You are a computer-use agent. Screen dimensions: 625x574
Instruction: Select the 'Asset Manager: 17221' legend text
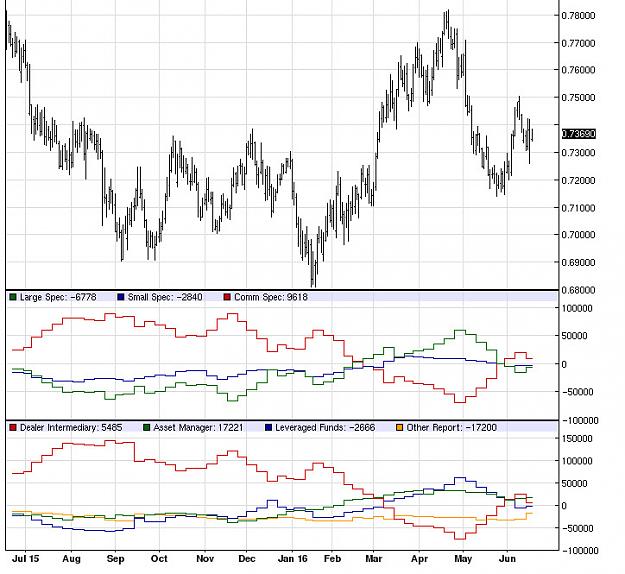pos(198,428)
